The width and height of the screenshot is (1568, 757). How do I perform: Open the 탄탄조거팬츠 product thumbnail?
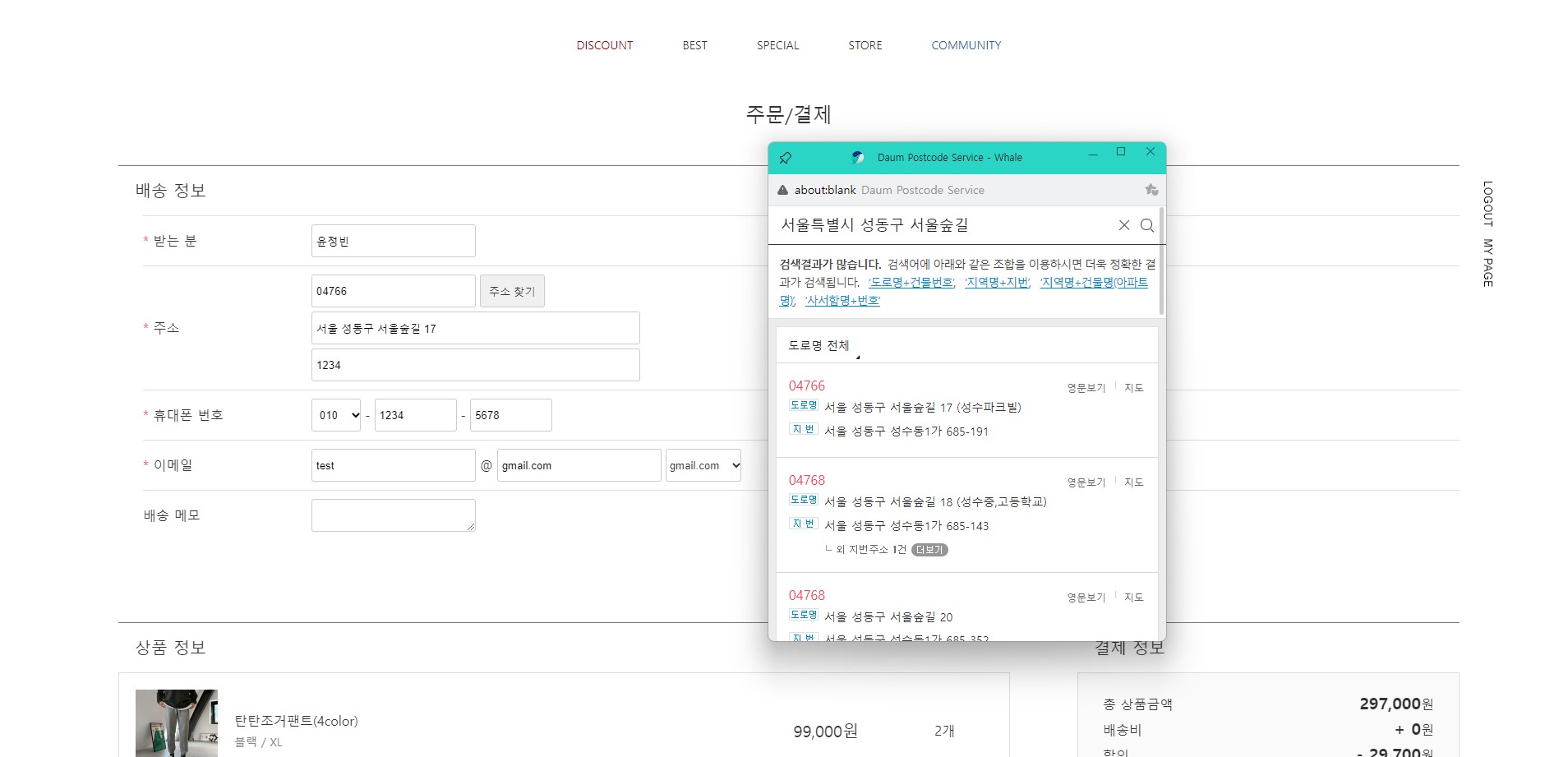(x=177, y=722)
